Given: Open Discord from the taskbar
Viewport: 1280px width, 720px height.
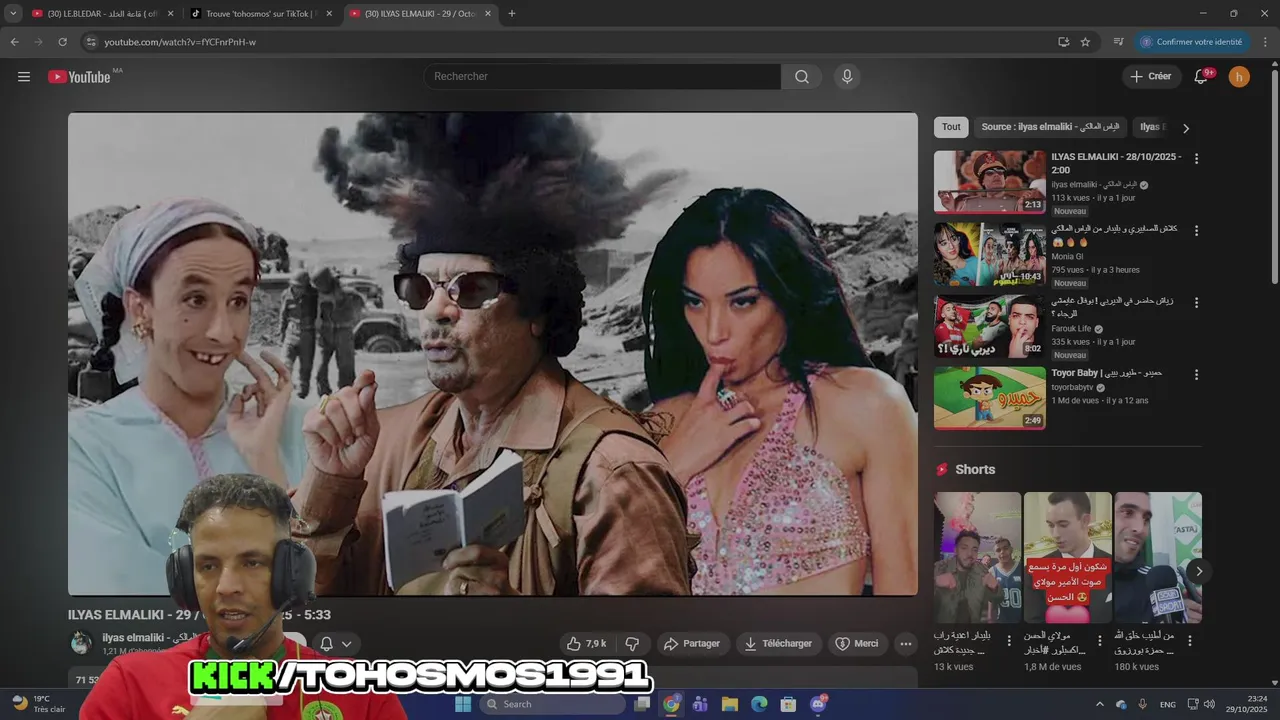Looking at the screenshot, I should tap(818, 704).
